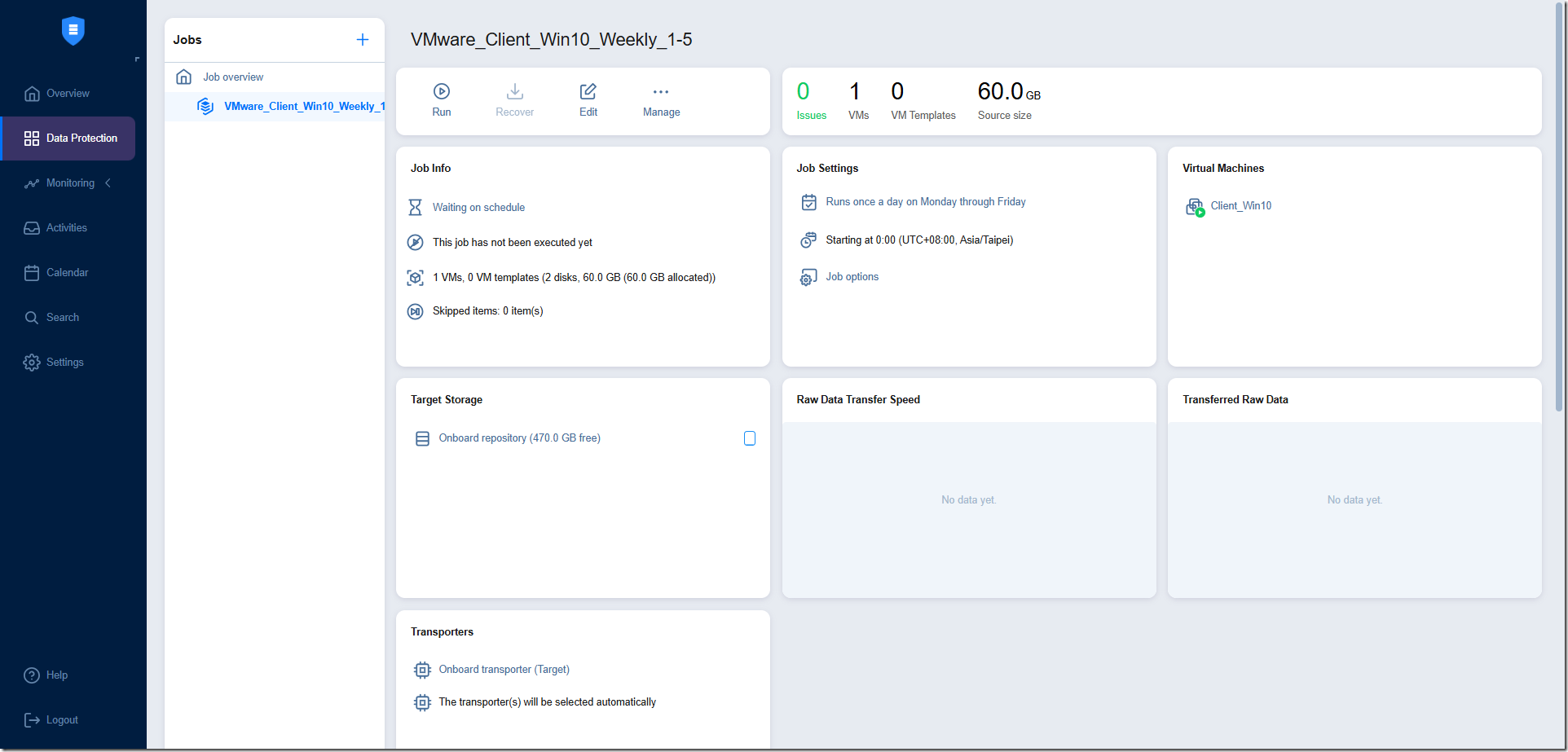Screen dimensions: 1568x752
Task: Click the automatic transporter selection chip icon
Action: tap(422, 702)
